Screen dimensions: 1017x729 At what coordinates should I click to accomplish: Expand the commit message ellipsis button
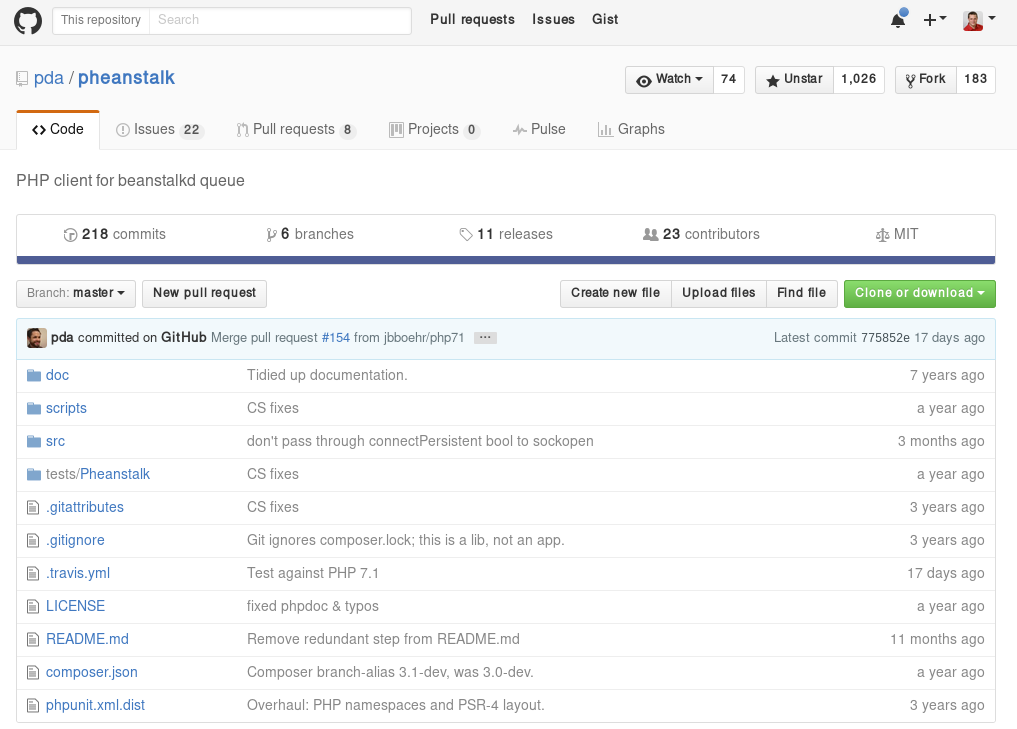click(485, 337)
